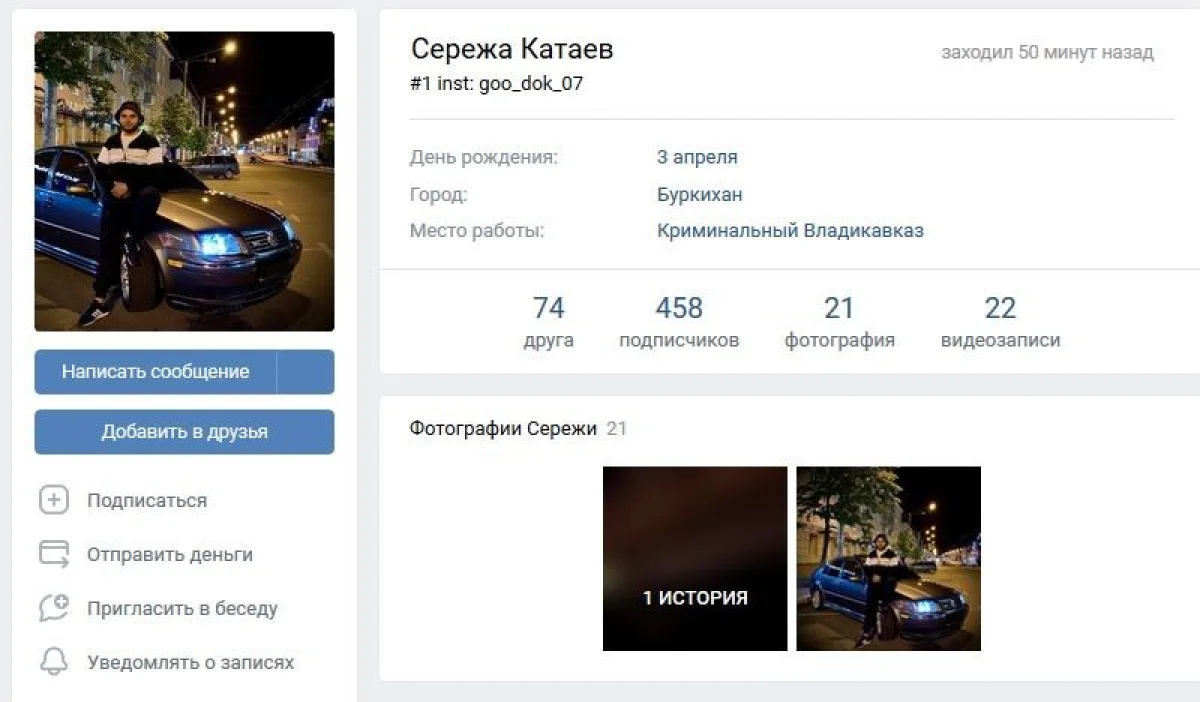Image resolution: width=1200 pixels, height=702 pixels.
Task: Click the wallet icon for Отправить деньги
Action: 54,554
